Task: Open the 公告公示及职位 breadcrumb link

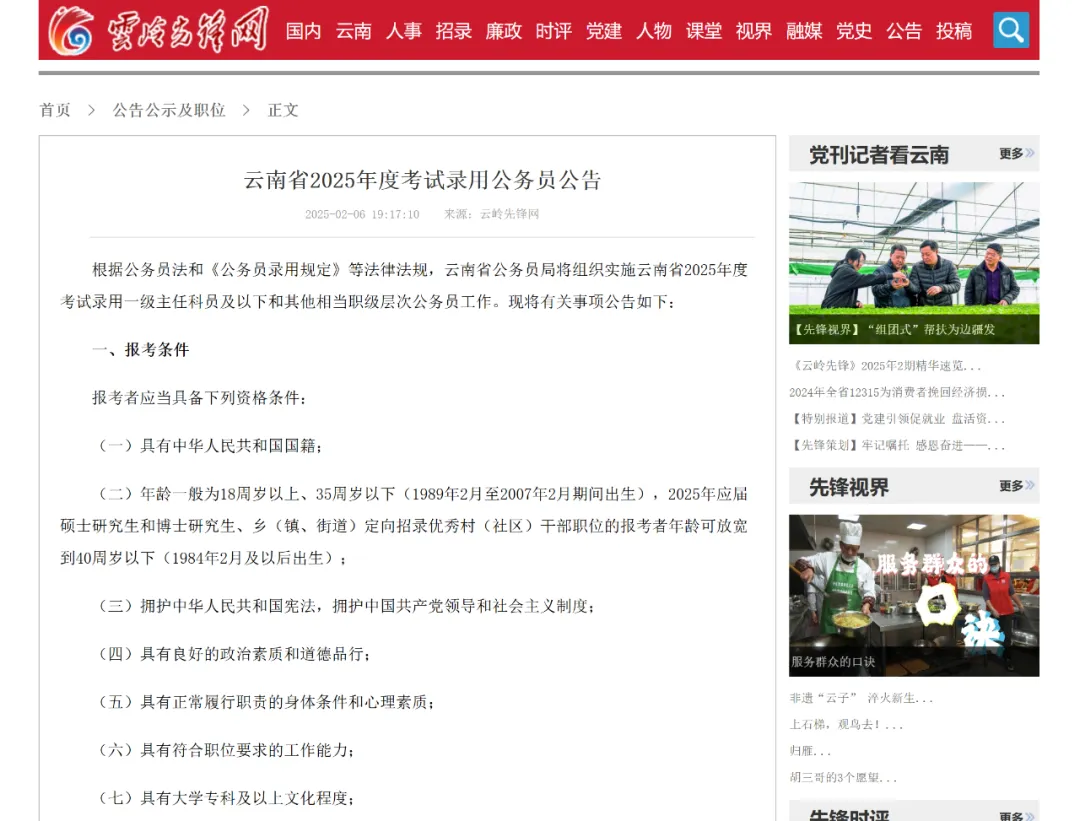Action: [170, 110]
